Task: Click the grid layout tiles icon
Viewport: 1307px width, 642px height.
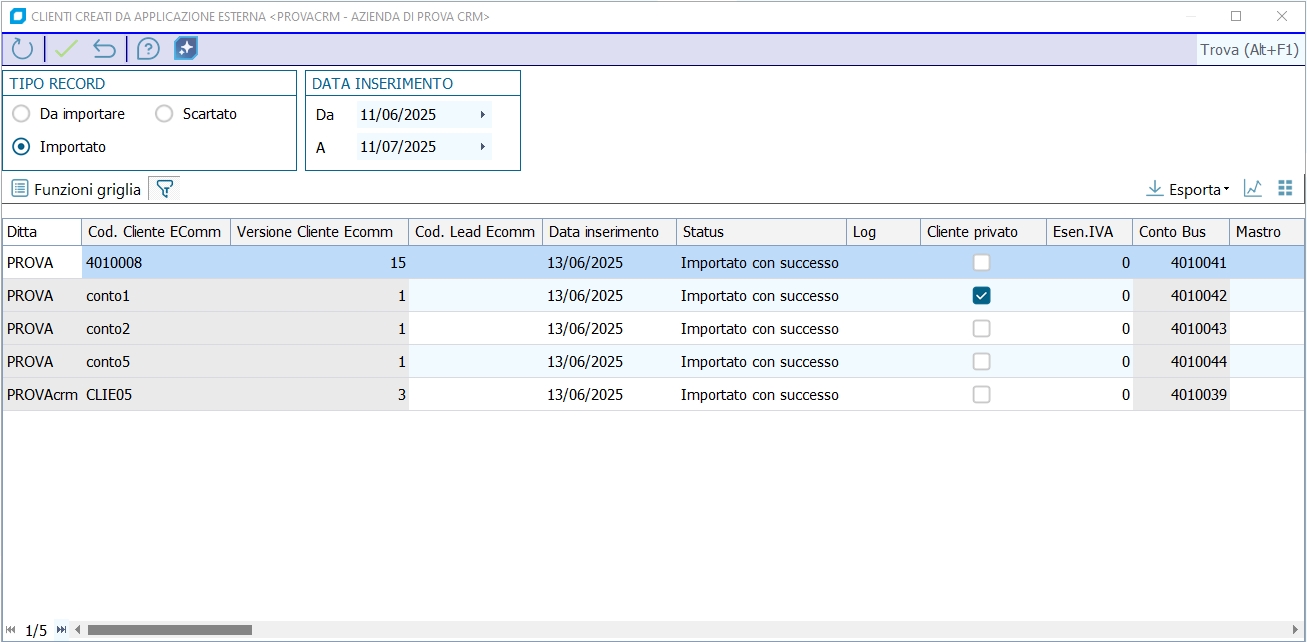Action: pos(1286,188)
